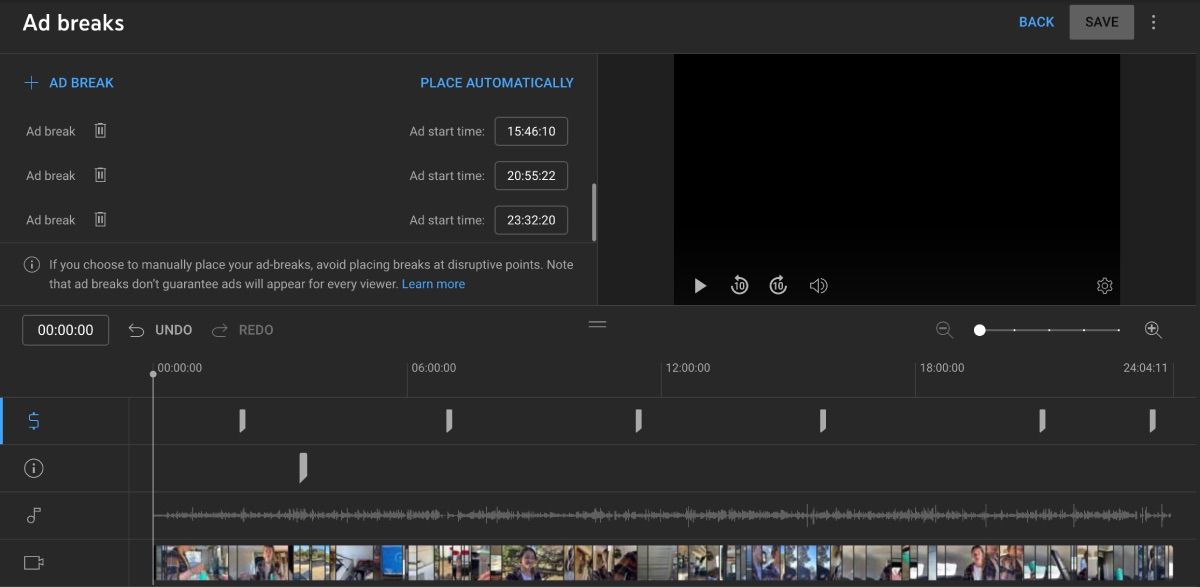Skip forward 10 seconds in player
The width and height of the screenshot is (1200, 587).
click(778, 285)
